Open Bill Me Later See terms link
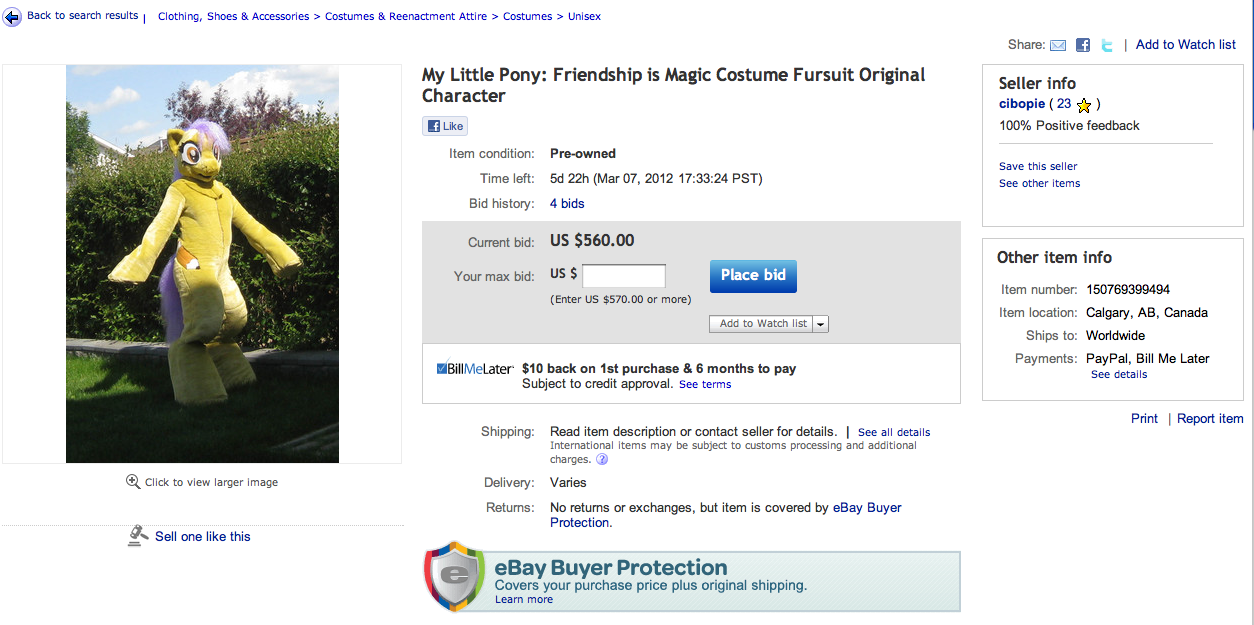 [x=705, y=384]
